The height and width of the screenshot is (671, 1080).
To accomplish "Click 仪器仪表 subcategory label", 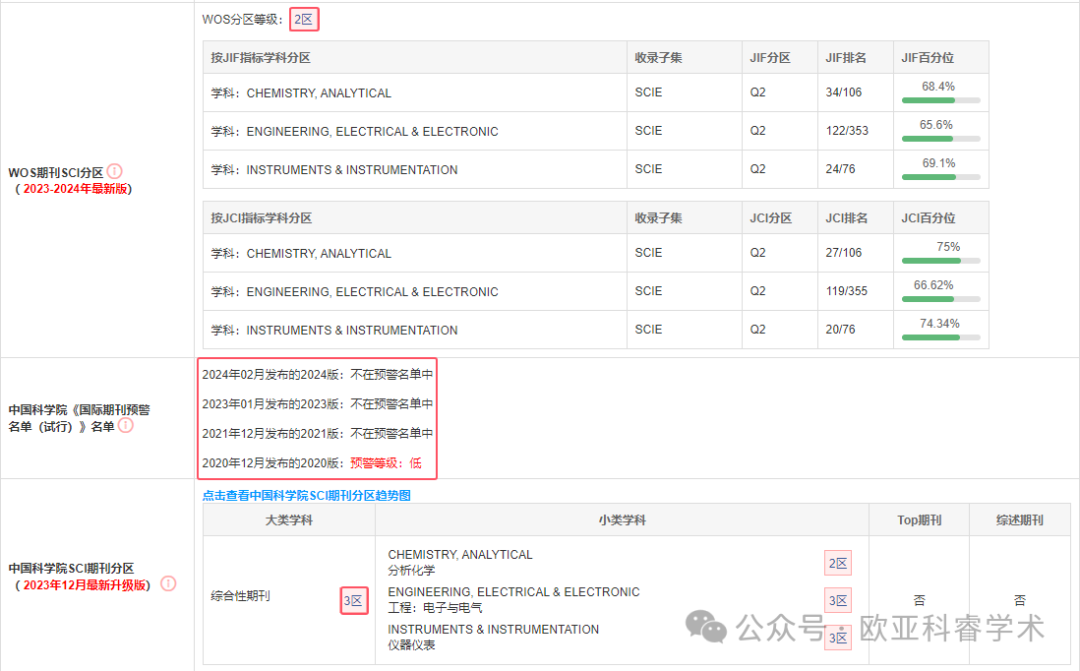I will [411, 645].
